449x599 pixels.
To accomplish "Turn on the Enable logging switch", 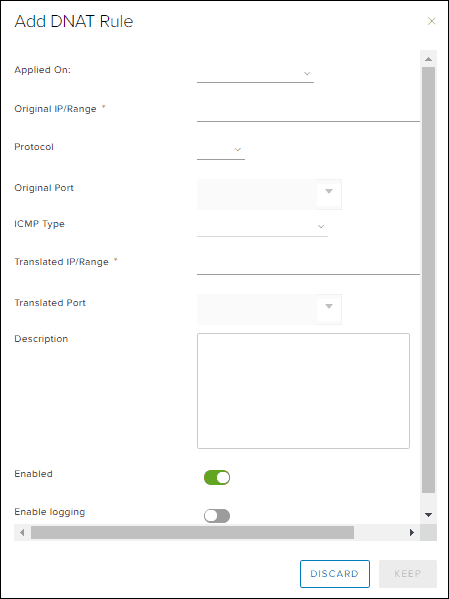I will pos(217,516).
